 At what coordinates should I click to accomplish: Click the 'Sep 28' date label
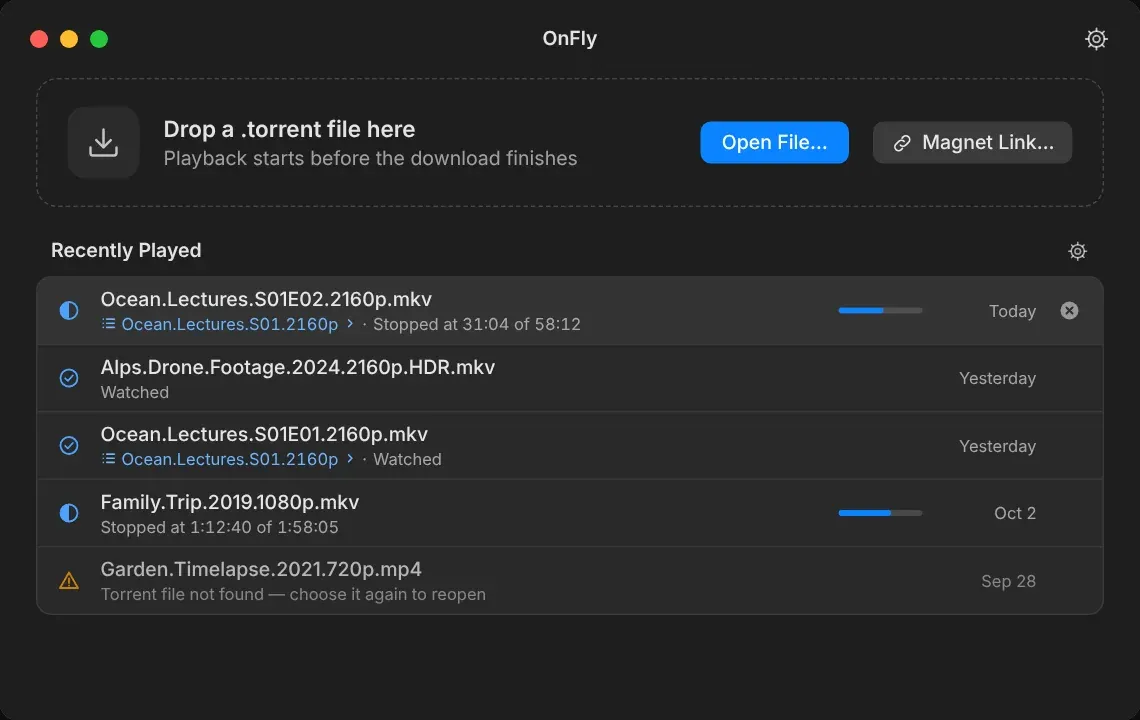(x=1008, y=581)
